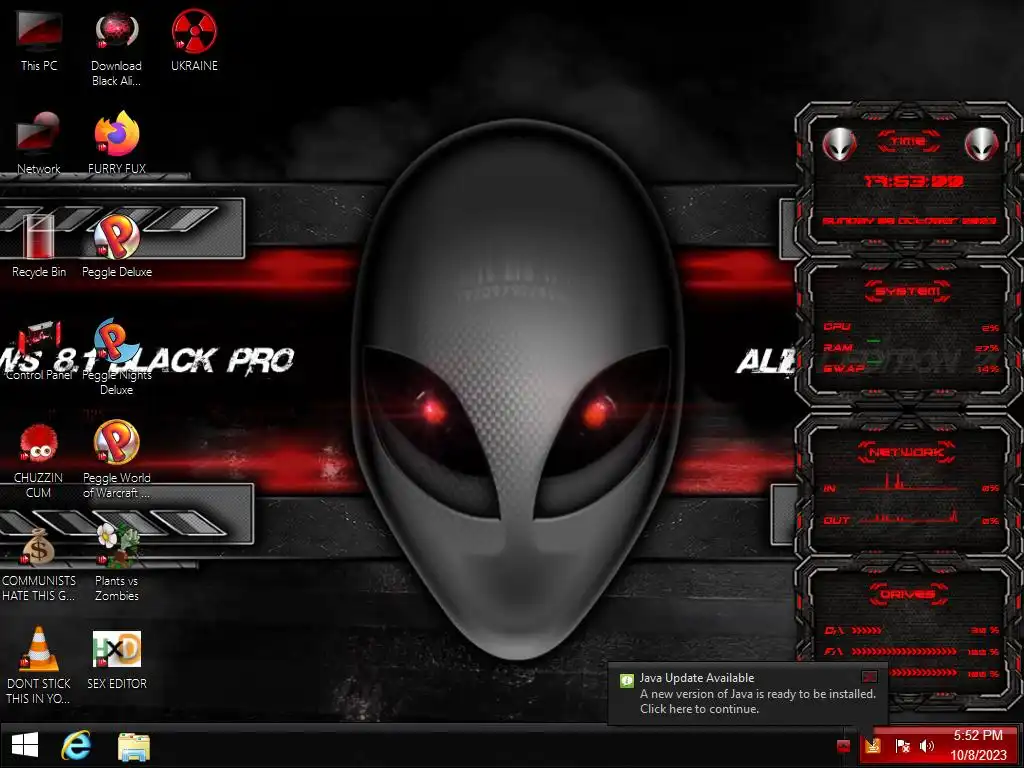
Task: Click the 10/8/2023 date in taskbar
Action: point(978,755)
